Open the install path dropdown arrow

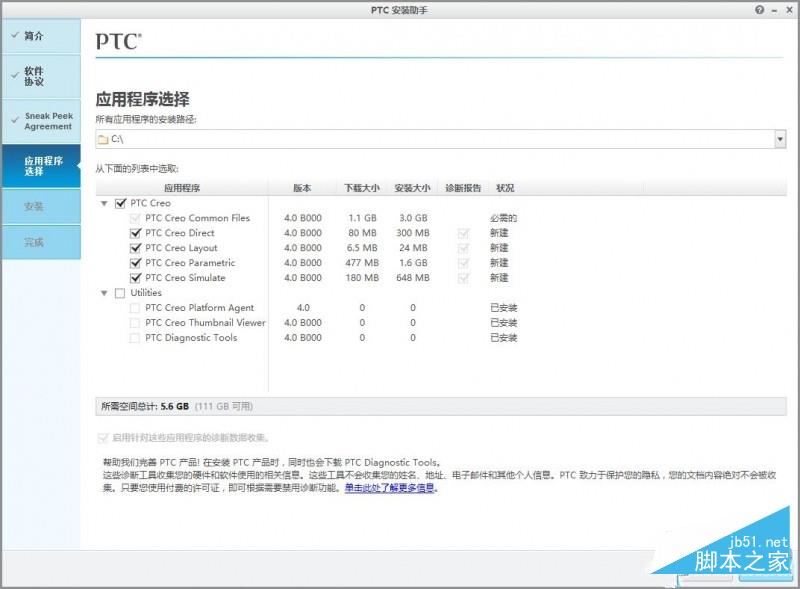[780, 139]
